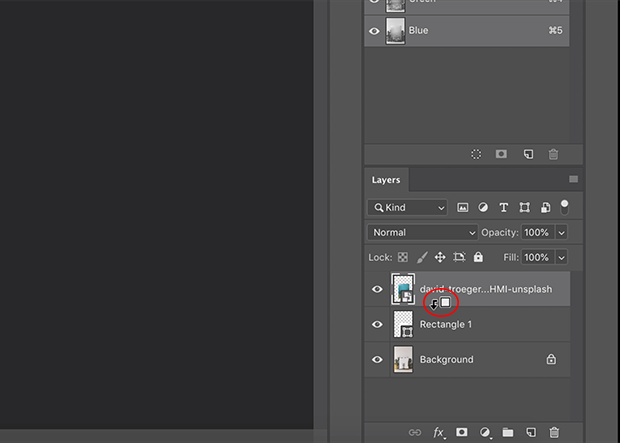Click the Opacity 100% field
Image resolution: width=620 pixels, height=443 pixels.
[537, 233]
